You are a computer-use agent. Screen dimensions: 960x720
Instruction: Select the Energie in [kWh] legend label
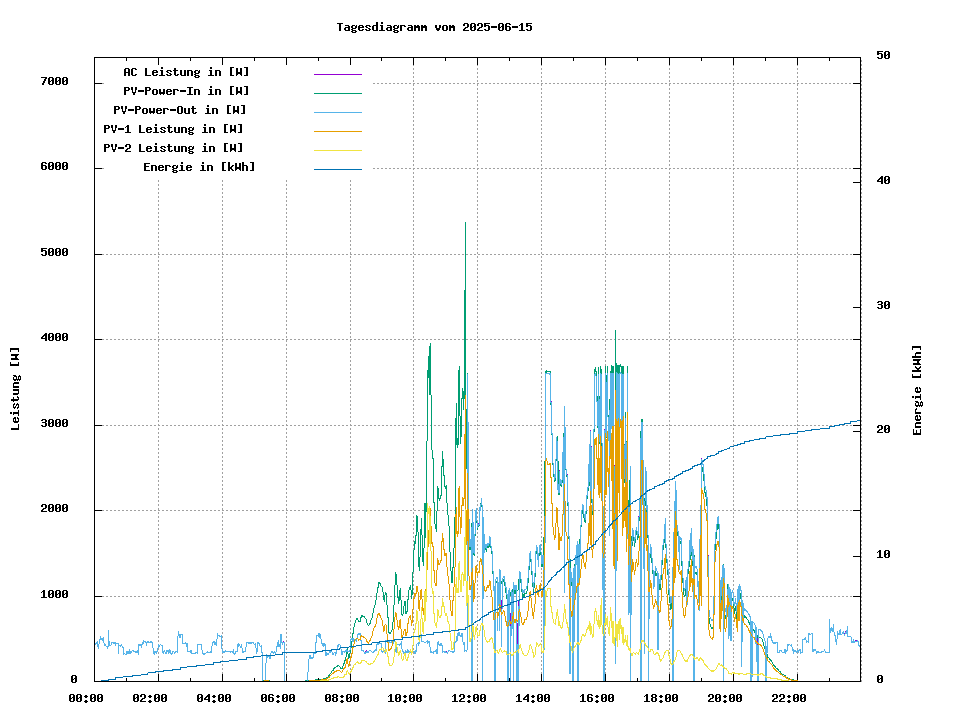pos(199,167)
